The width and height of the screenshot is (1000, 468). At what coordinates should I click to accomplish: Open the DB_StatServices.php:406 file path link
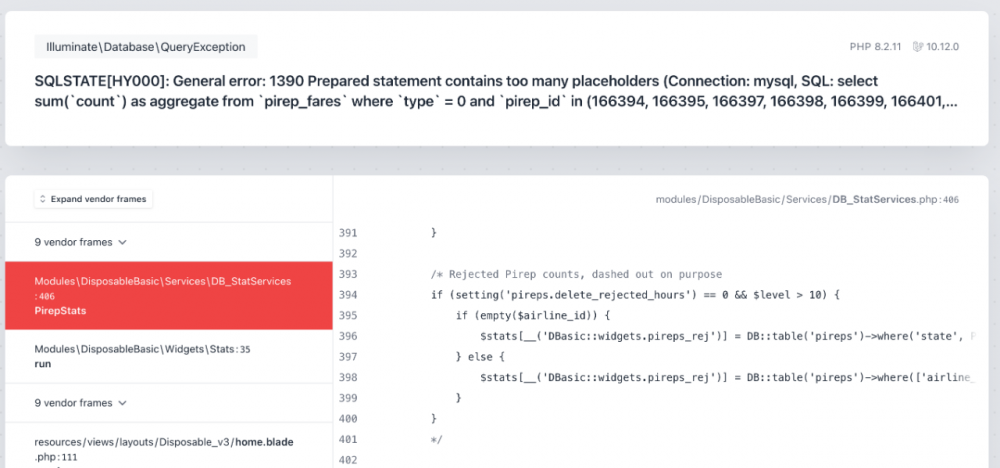click(x=807, y=200)
